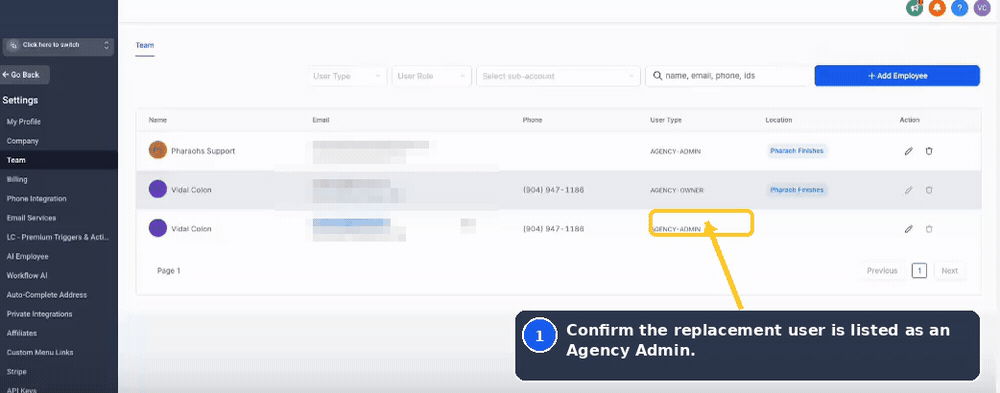Click the Previous pagination button
The image size is (1000, 393).
(882, 271)
